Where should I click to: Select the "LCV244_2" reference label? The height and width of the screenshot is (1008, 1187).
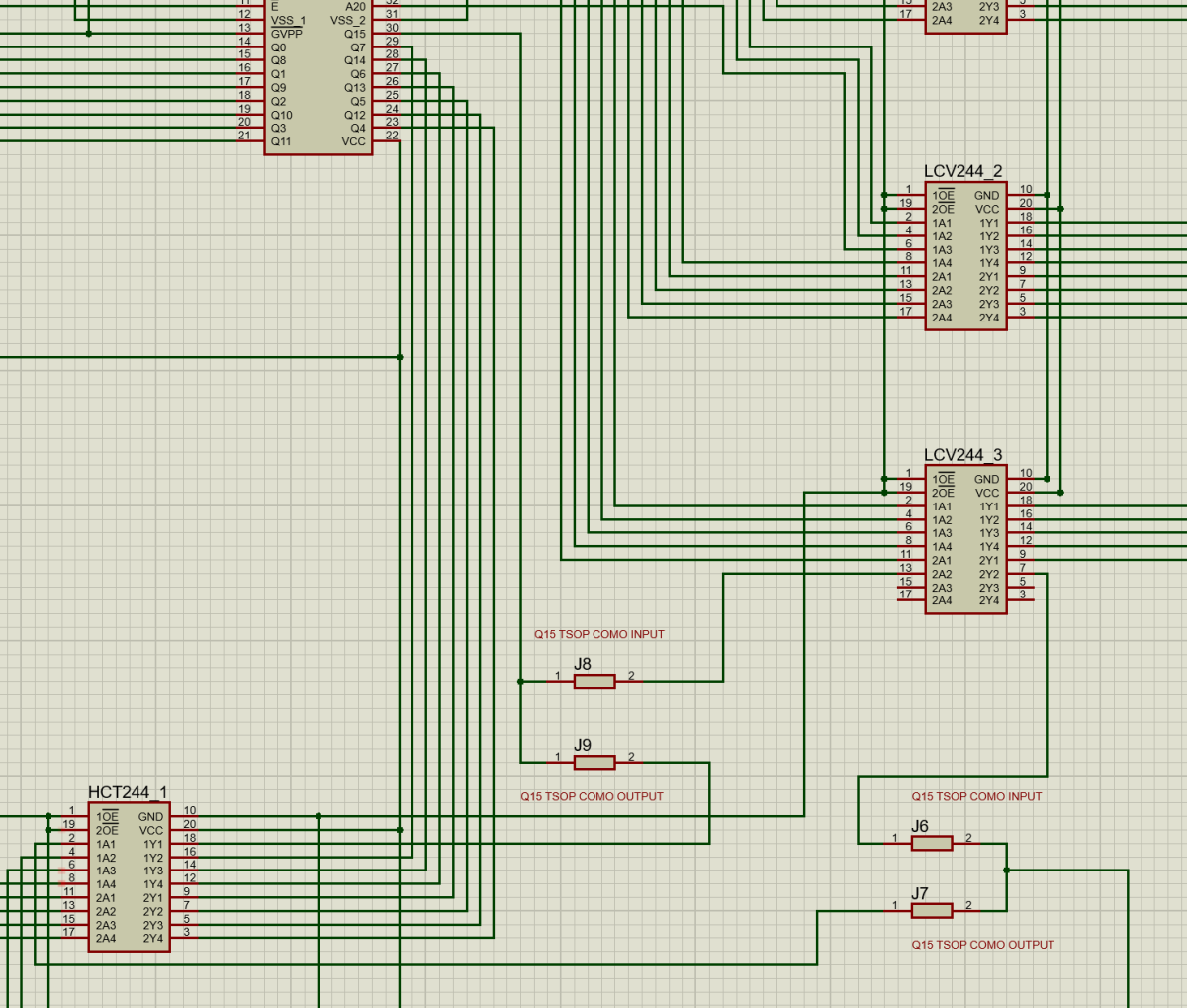[962, 171]
